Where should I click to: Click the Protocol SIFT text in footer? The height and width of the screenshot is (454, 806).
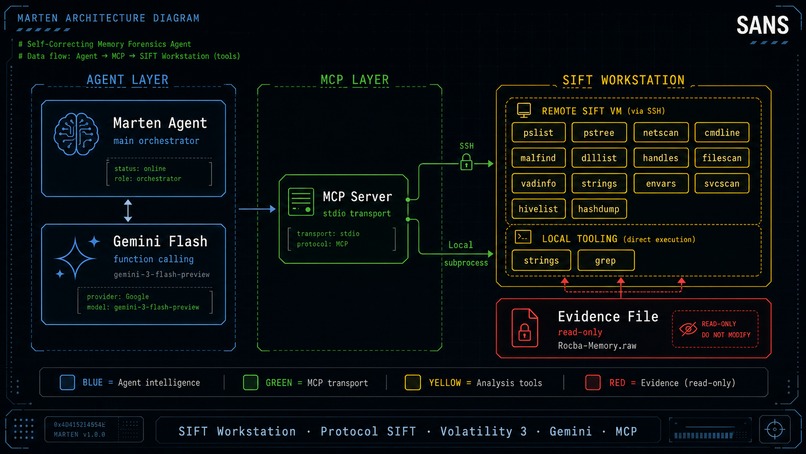tap(368, 431)
